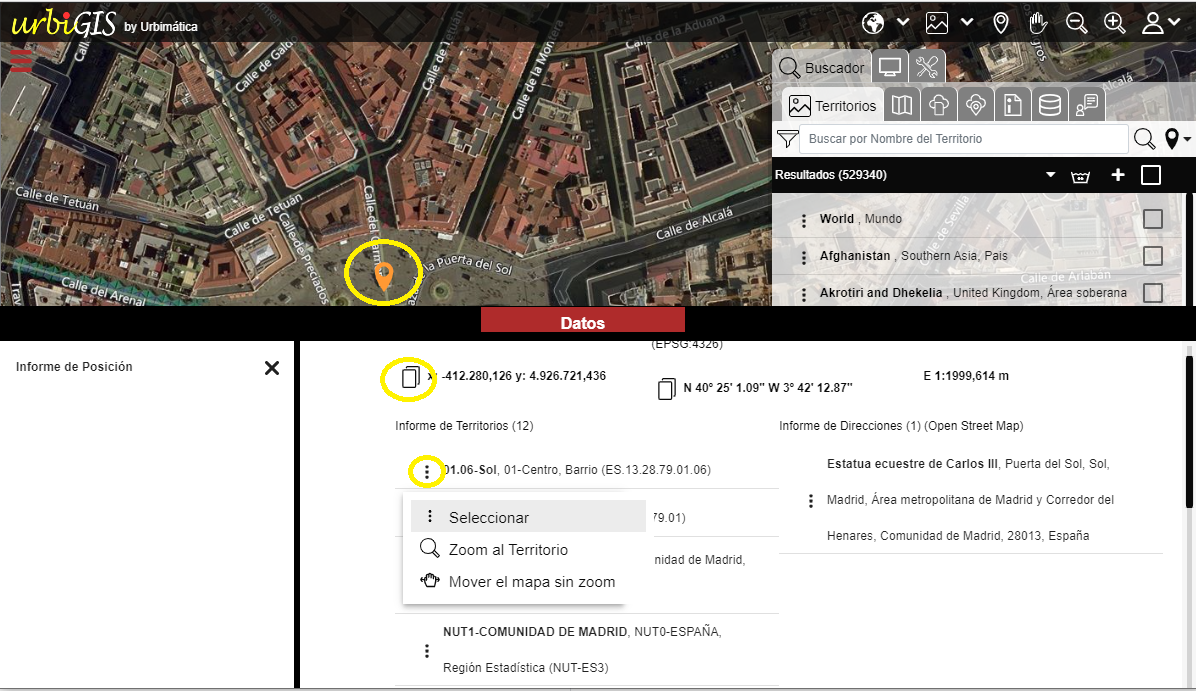Open the three-dot menu for 01.06-Sol
The height and width of the screenshot is (691, 1196).
click(426, 471)
